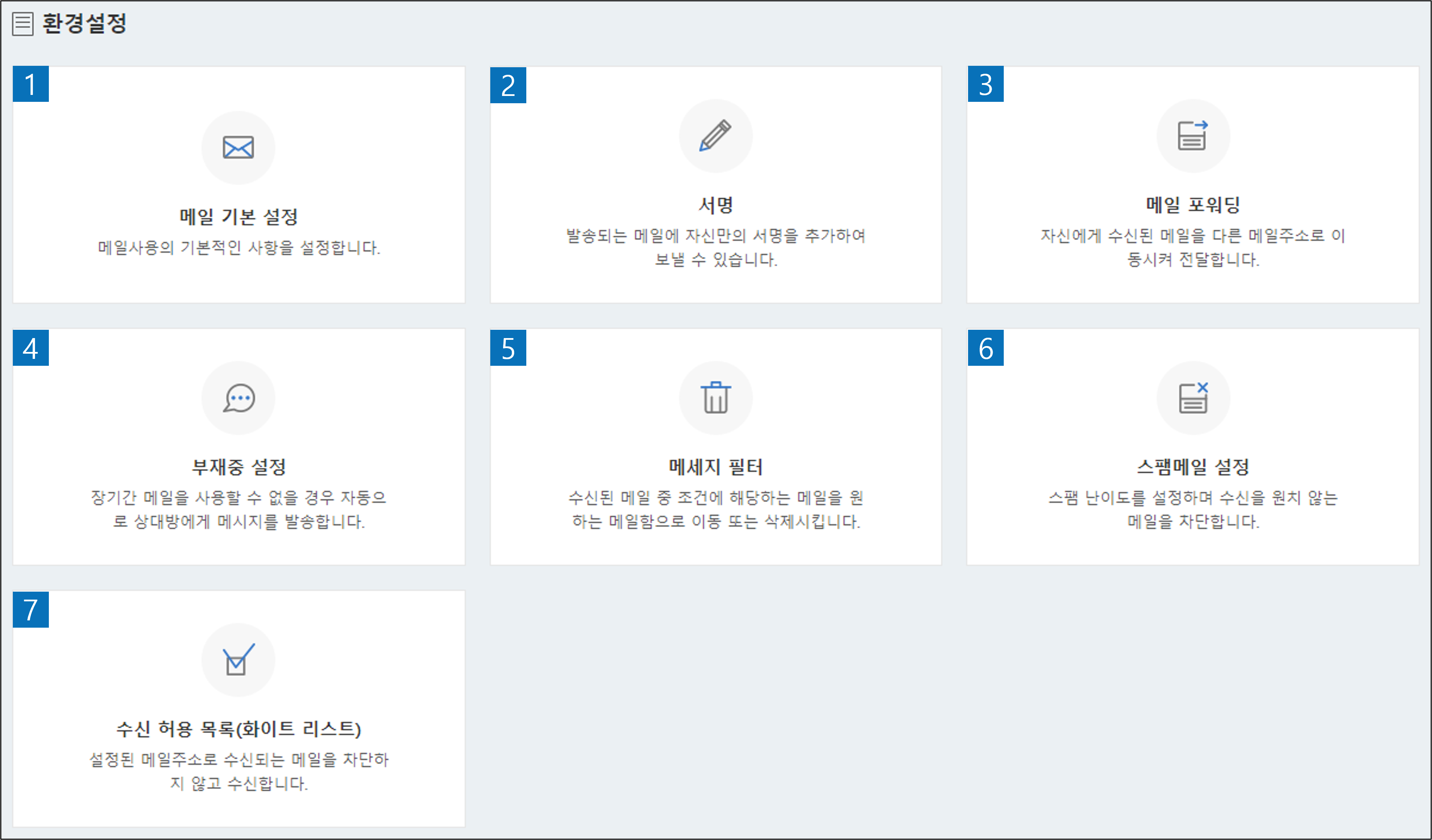Open the 메세지 필터 title
This screenshot has height=840, width=1432.
pos(715,467)
